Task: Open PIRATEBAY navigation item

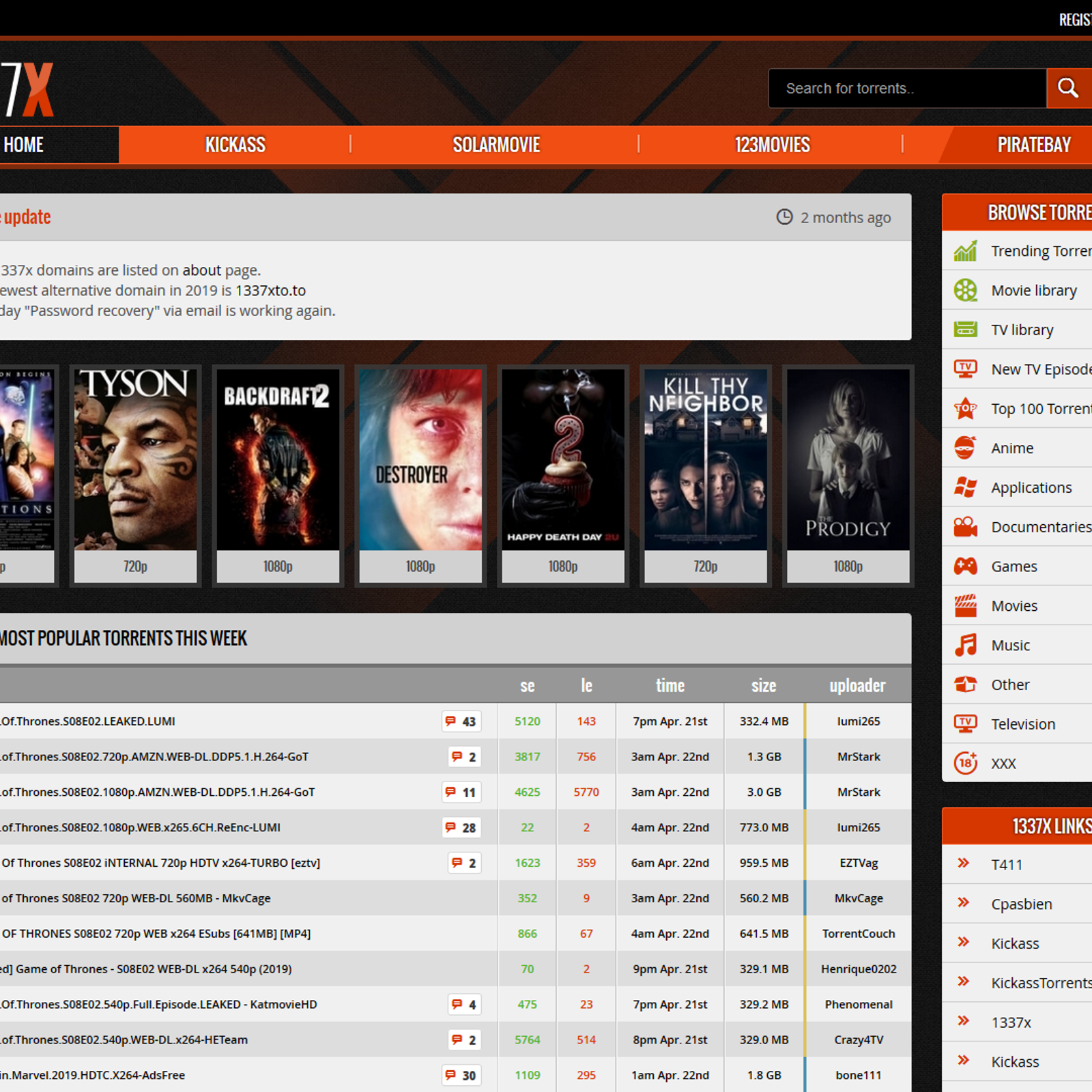Action: pyautogui.click(x=1034, y=145)
